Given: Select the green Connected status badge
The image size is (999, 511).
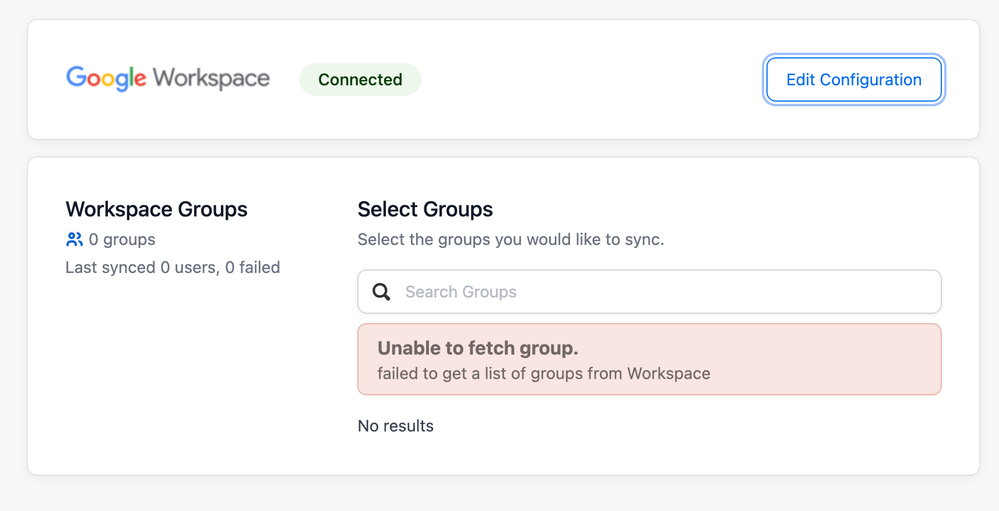Looking at the screenshot, I should pyautogui.click(x=360, y=80).
